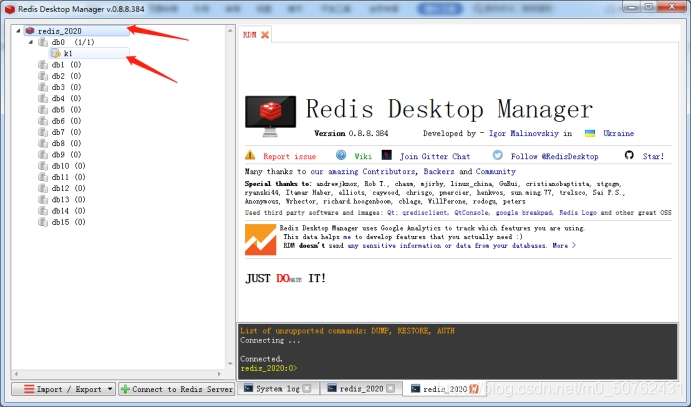The width and height of the screenshot is (692, 407).
Task: Click the Report issue warning icon
Action: [250, 155]
